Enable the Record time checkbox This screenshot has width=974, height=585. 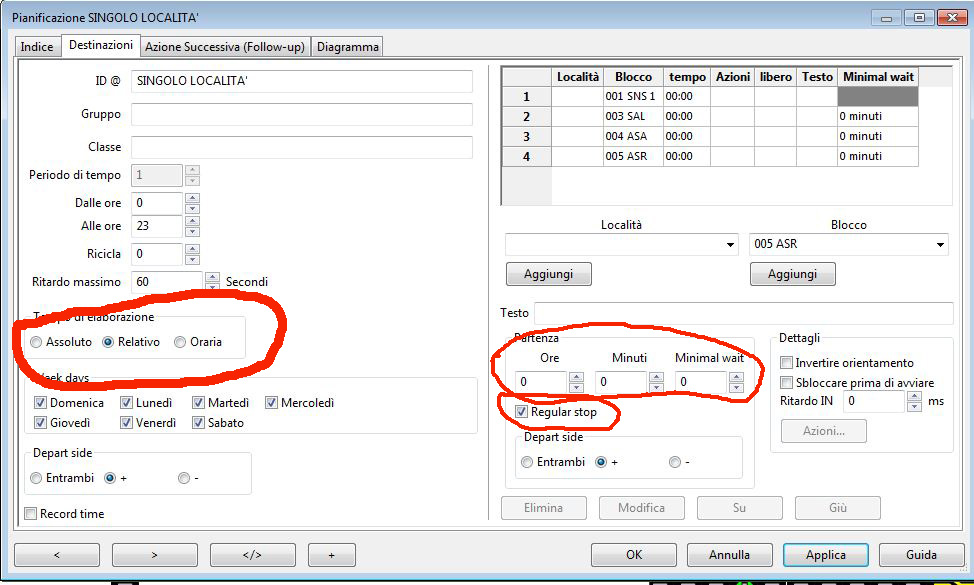[x=31, y=514]
